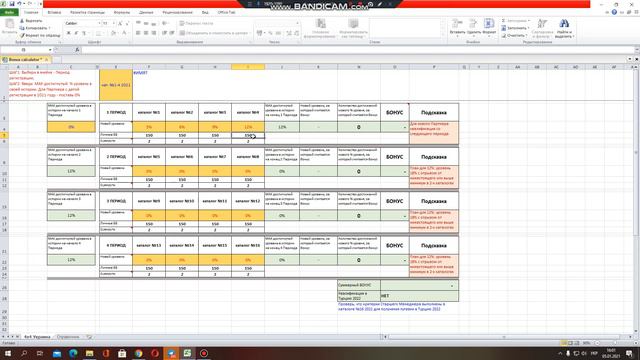Image resolution: width=640 pixels, height=360 pixels.
Task: Open Conditional Formatting in the Styles group
Action: pyautogui.click(x=321, y=28)
